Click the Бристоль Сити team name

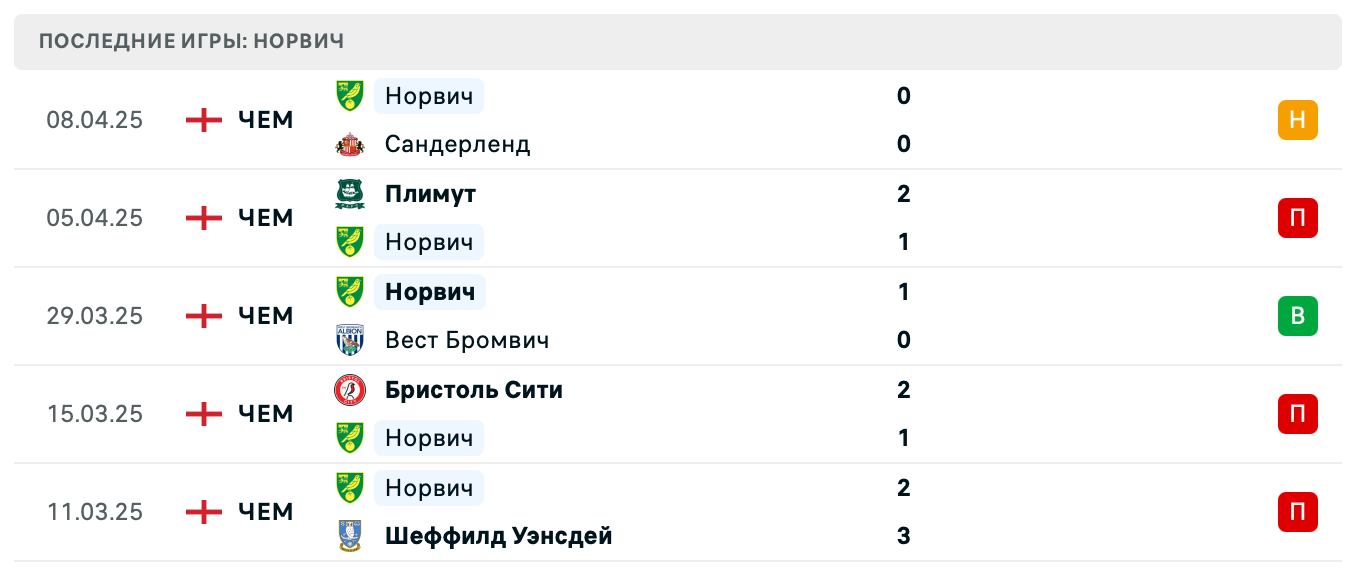(x=474, y=390)
